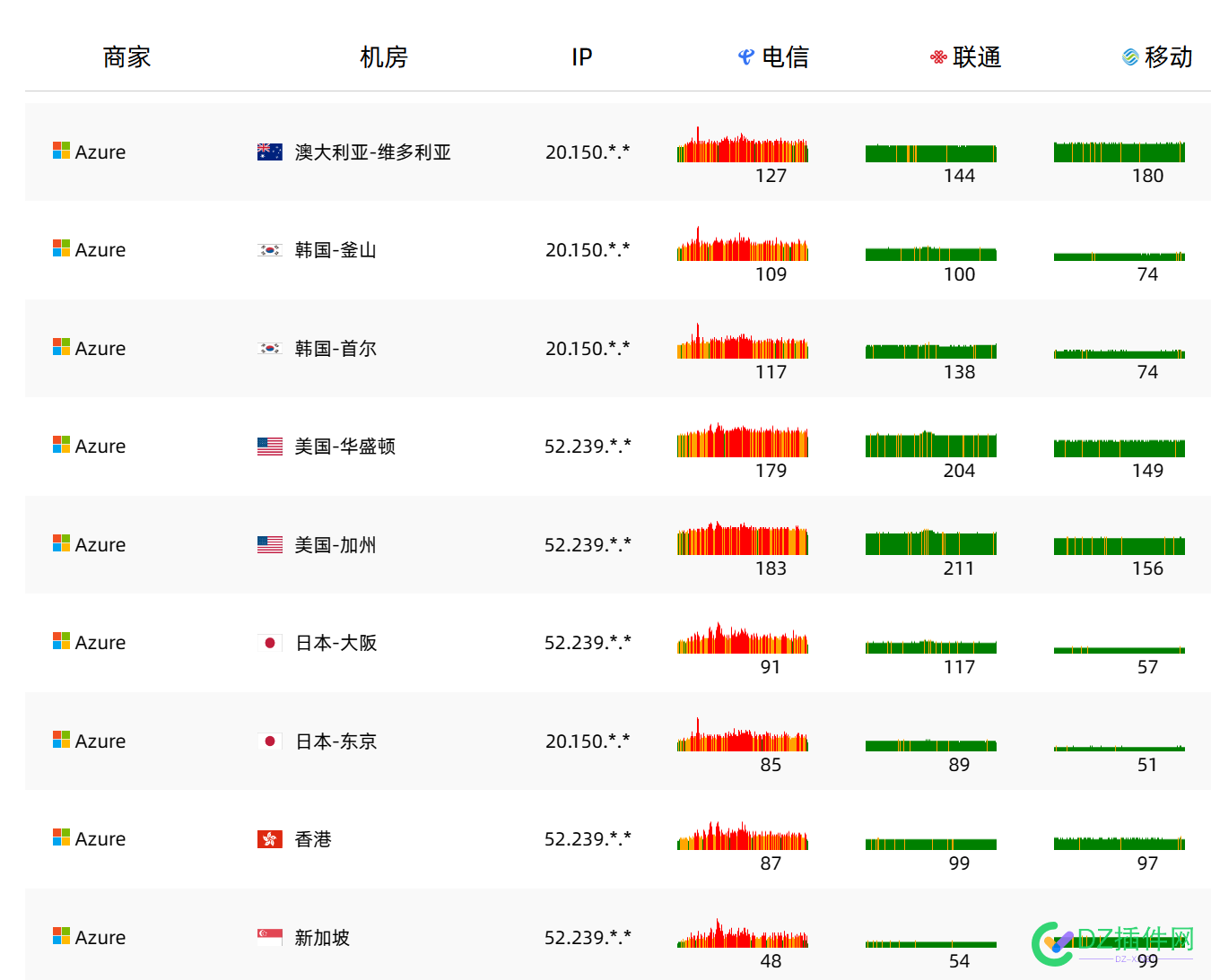Click the South Korea flag beside 韩国-首尔
This screenshot has width=1211, height=980.
[x=270, y=348]
